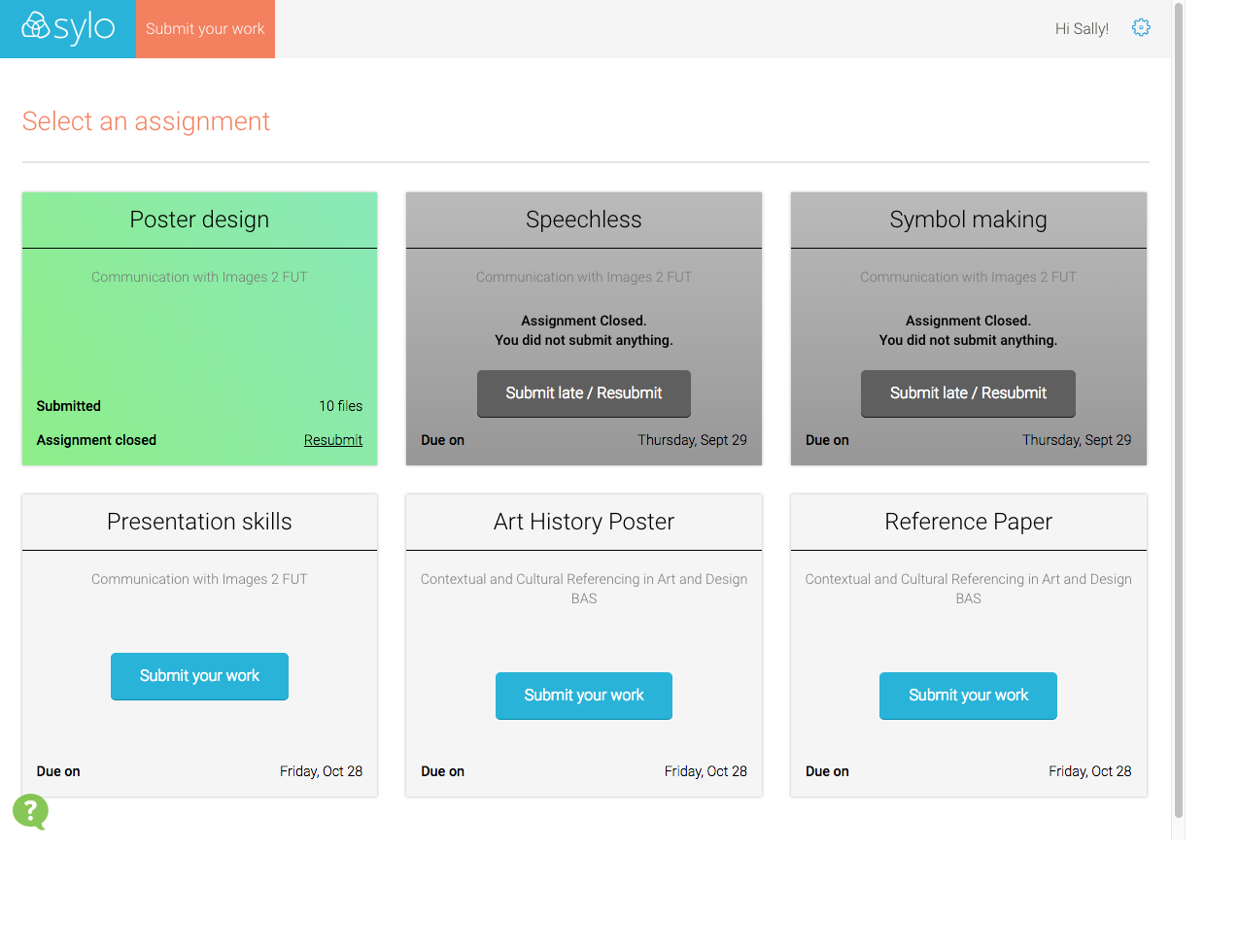
Task: Click Submit late / Resubmit for Speechless
Action: point(584,393)
